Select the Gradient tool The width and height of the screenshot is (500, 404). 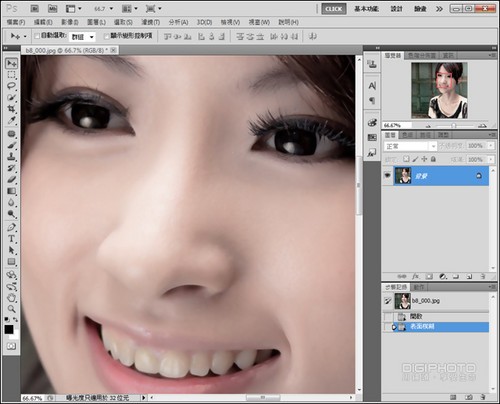[11, 191]
